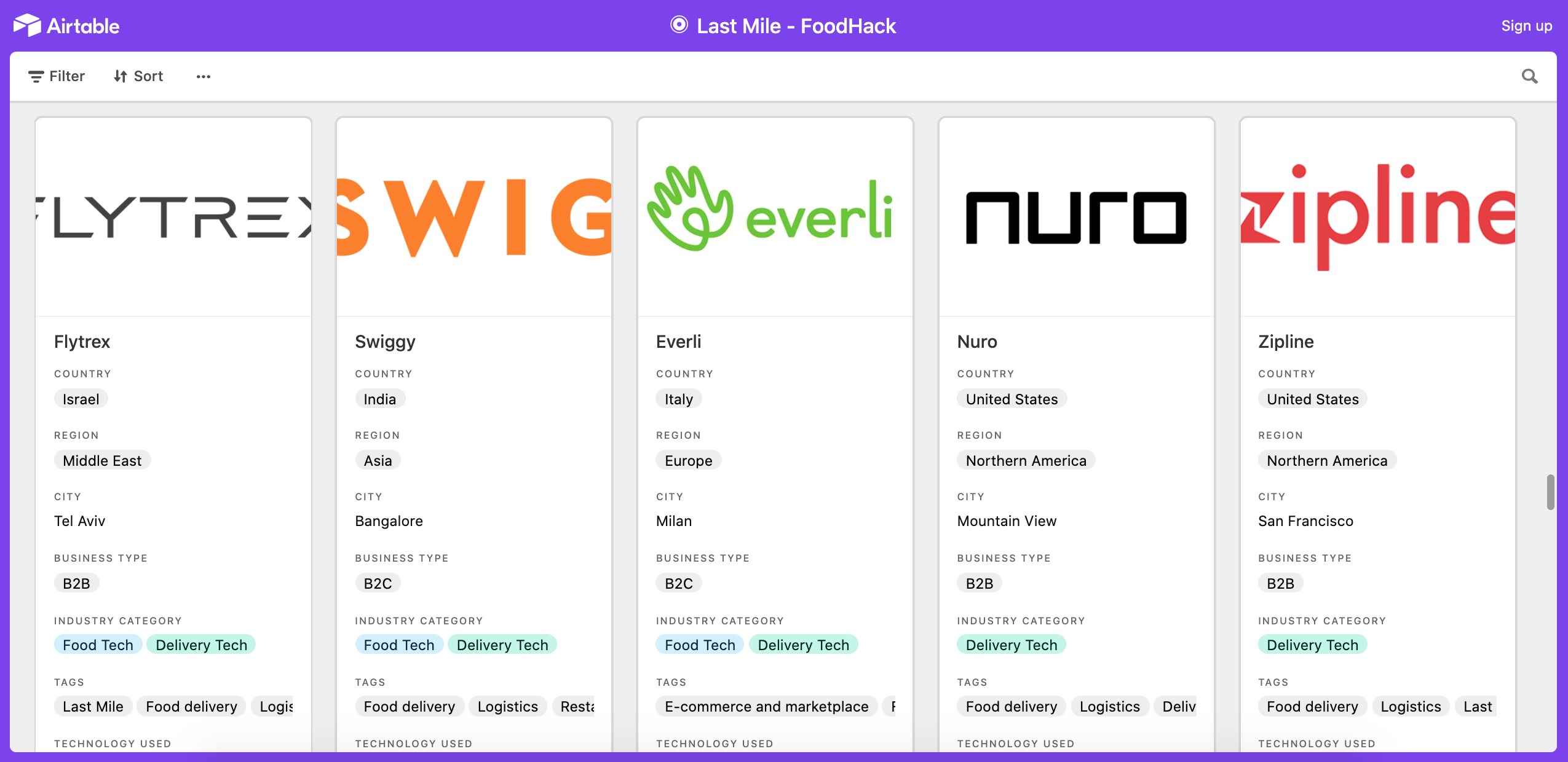Click the vertical scrollbar thumb
Screen dimensions: 1568x762
coord(1550,492)
